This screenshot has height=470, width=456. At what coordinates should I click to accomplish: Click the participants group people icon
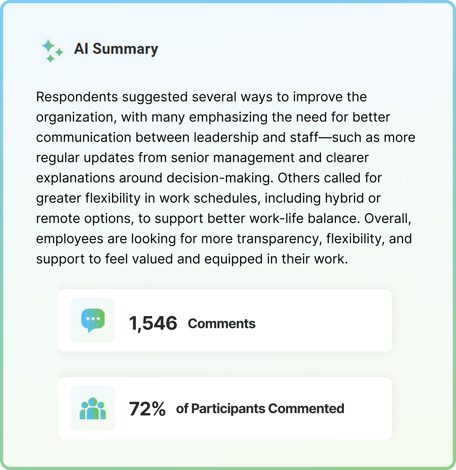click(93, 408)
